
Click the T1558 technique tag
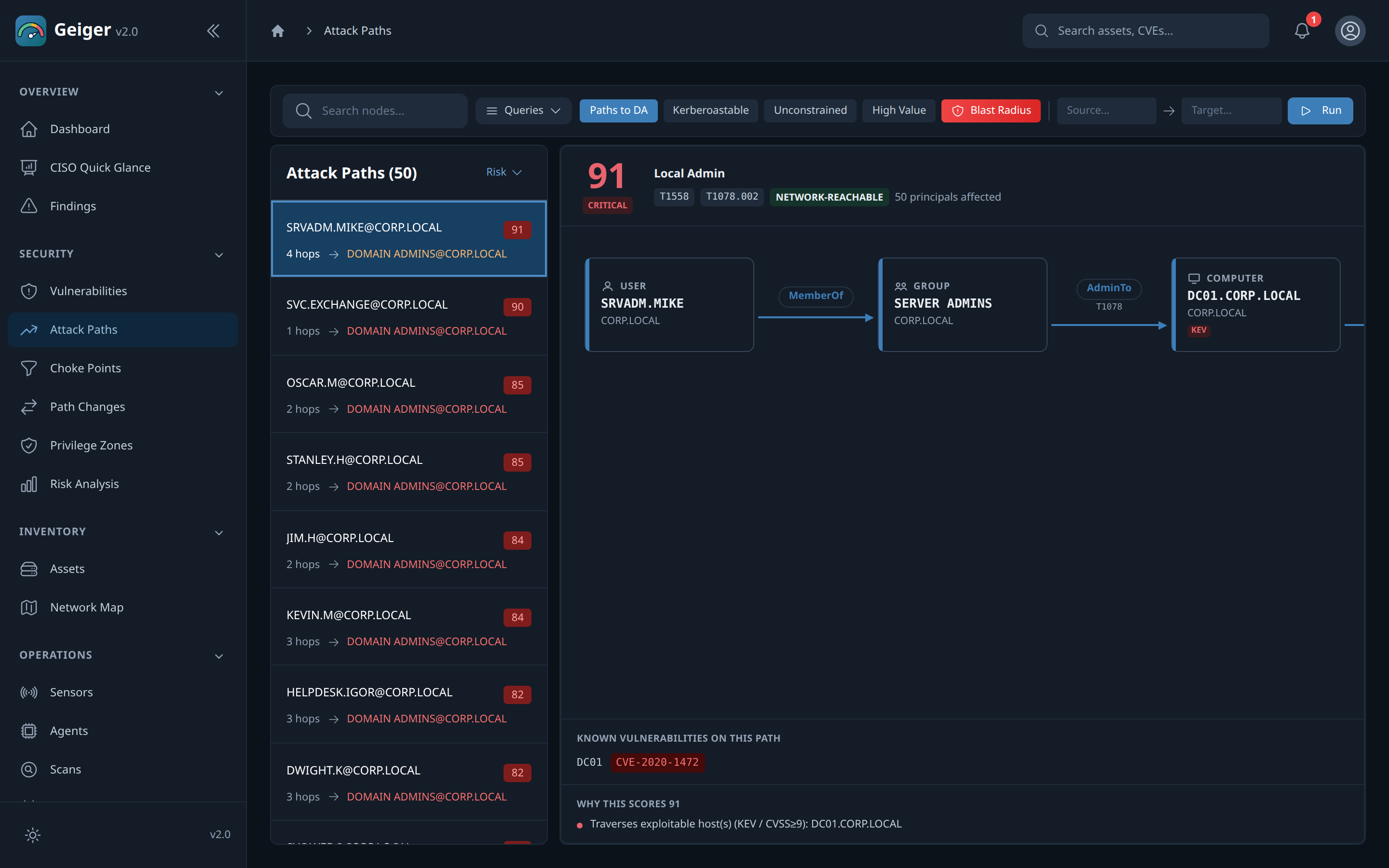click(674, 197)
